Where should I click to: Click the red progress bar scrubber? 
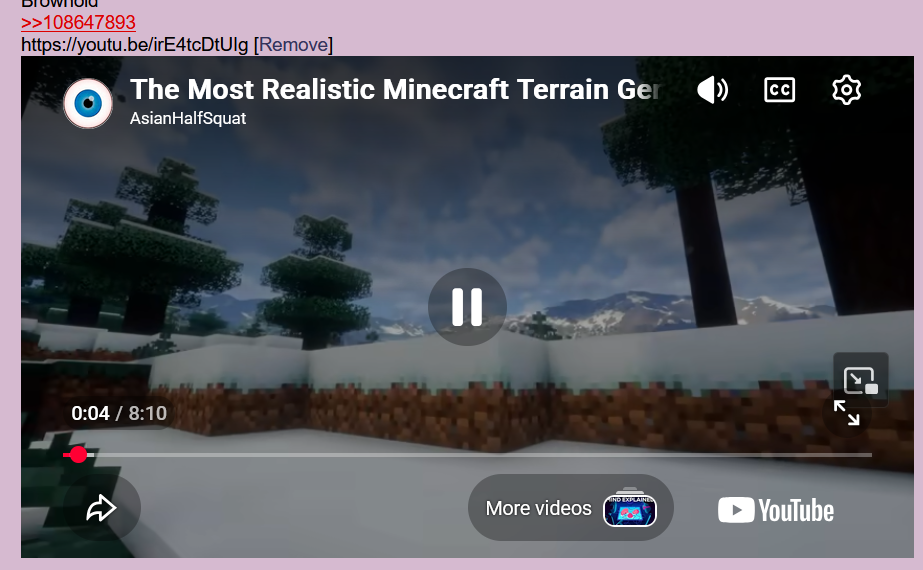click(x=78, y=455)
